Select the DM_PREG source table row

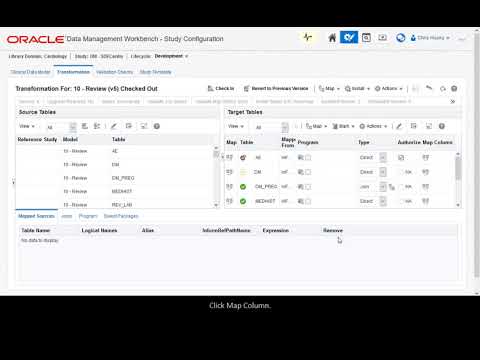click(114, 178)
